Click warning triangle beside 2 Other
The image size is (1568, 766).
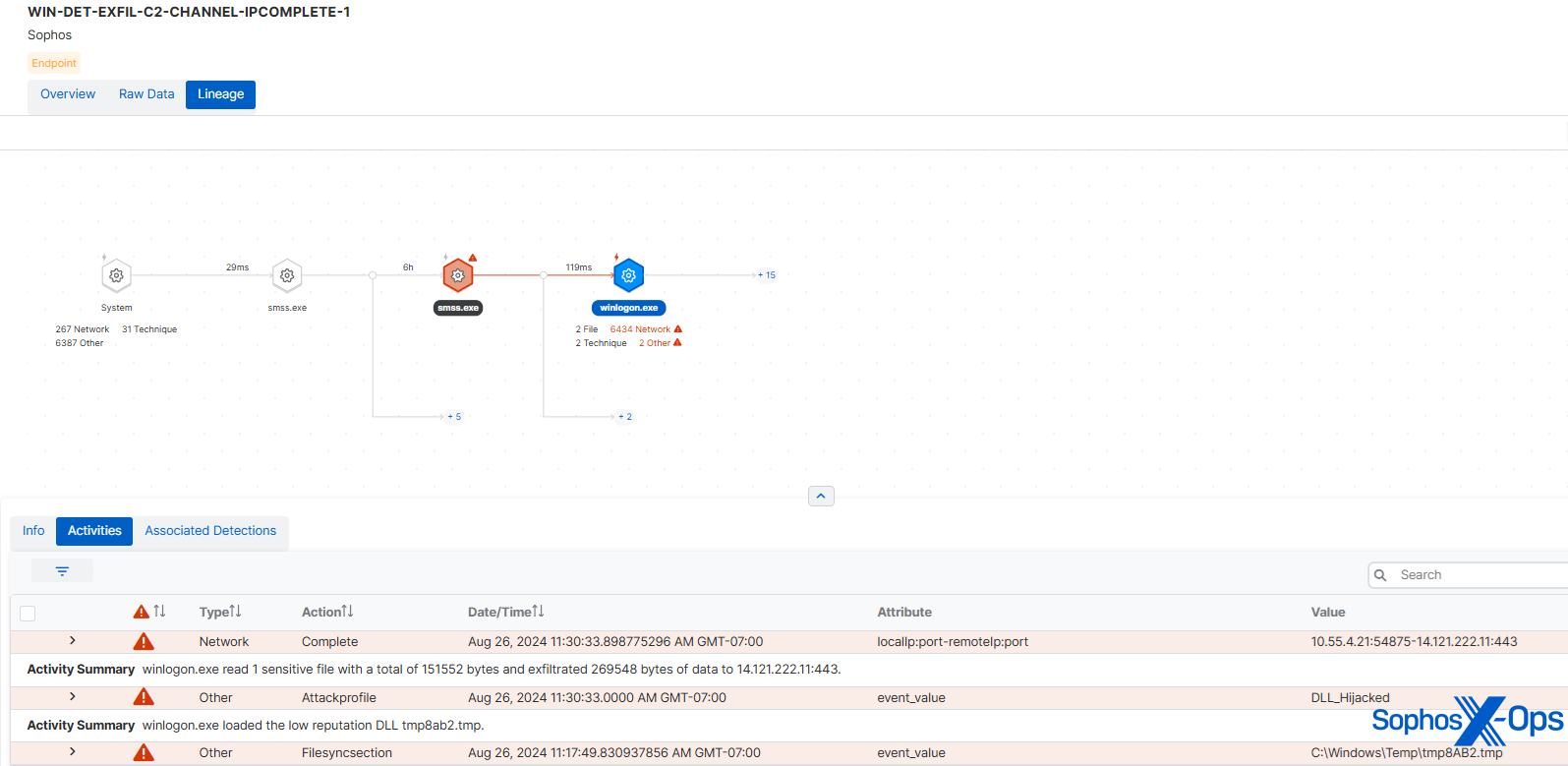[677, 342]
